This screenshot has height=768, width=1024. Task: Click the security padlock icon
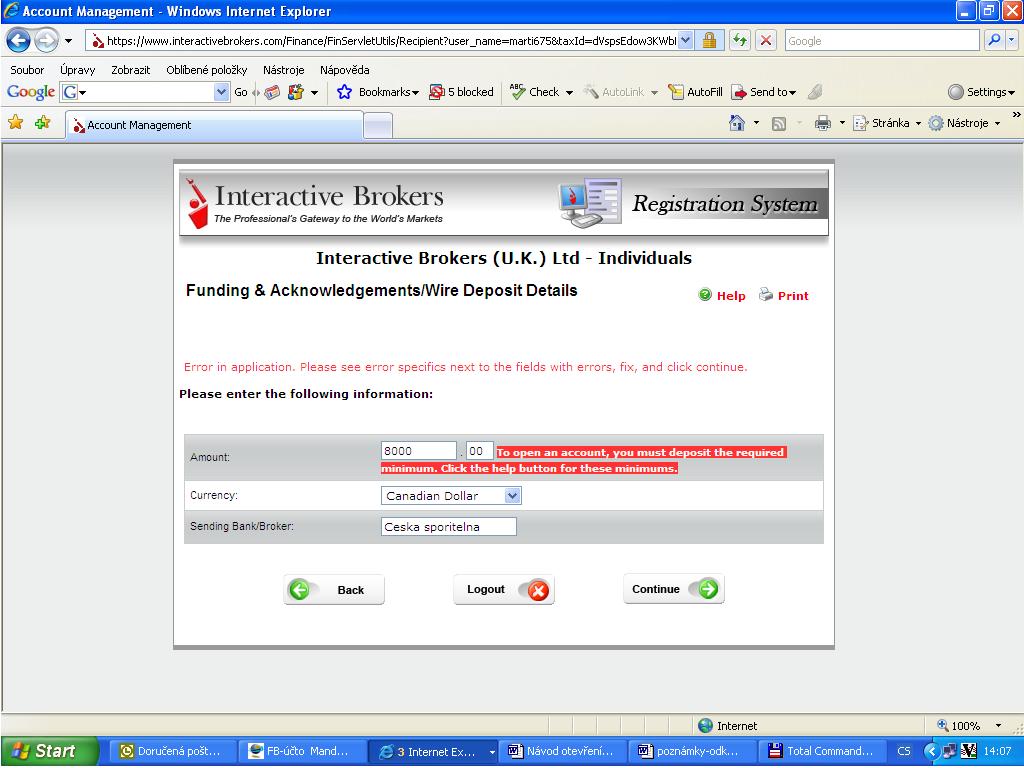709,40
